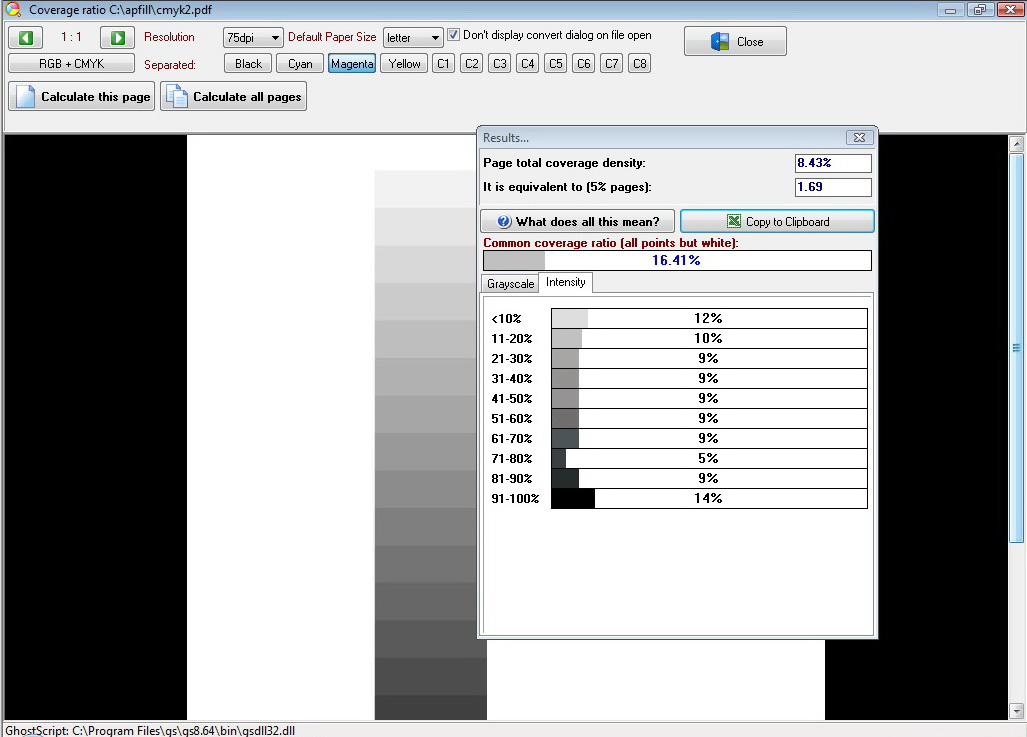Viewport: 1027px width, 737px height.
Task: Click the equivalent 5% pages value field
Action: pos(833,187)
